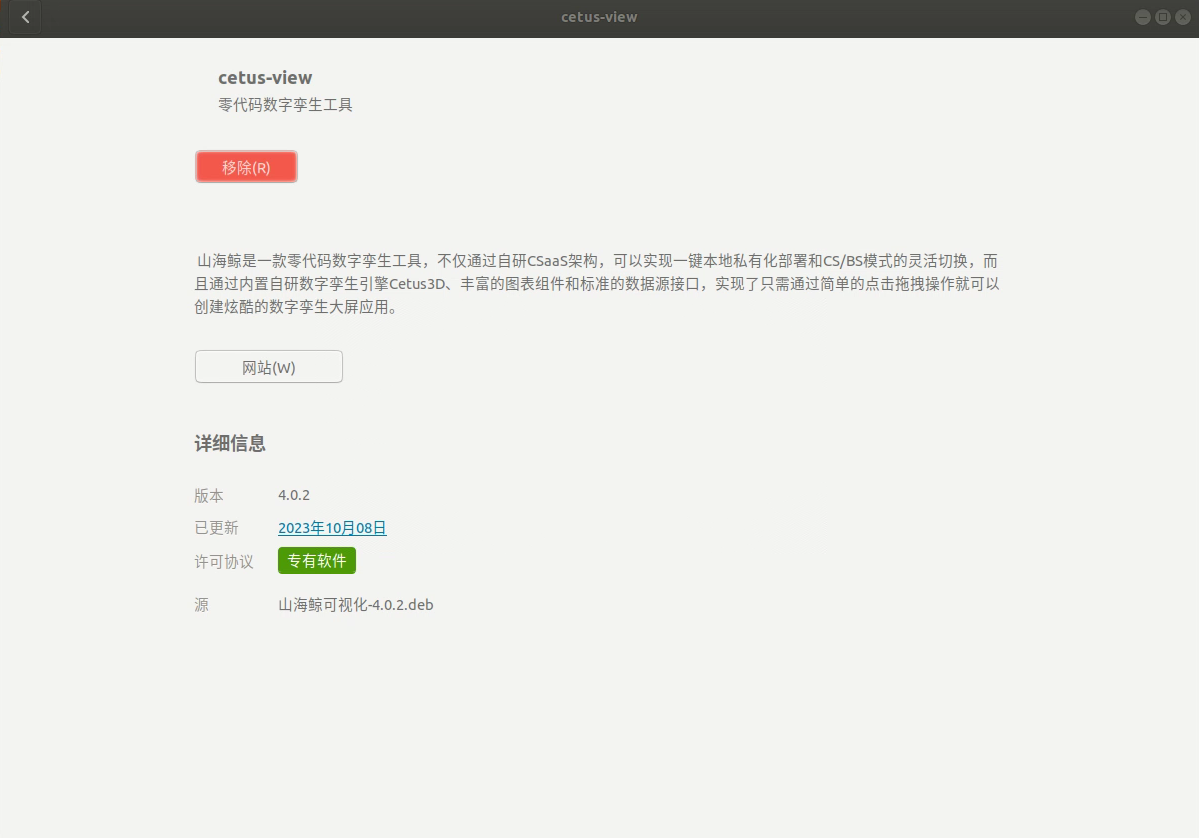Screen dimensions: 1199x838
Task: Click the description paragraph starting 山海鲸是一款
Action: coord(596,284)
